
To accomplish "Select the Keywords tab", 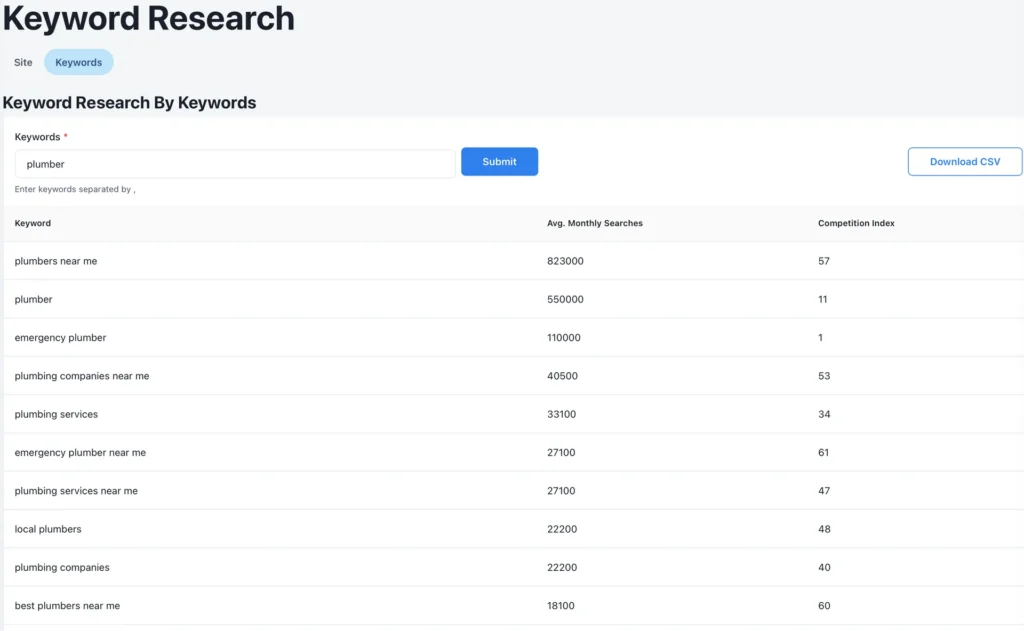I will coord(78,62).
